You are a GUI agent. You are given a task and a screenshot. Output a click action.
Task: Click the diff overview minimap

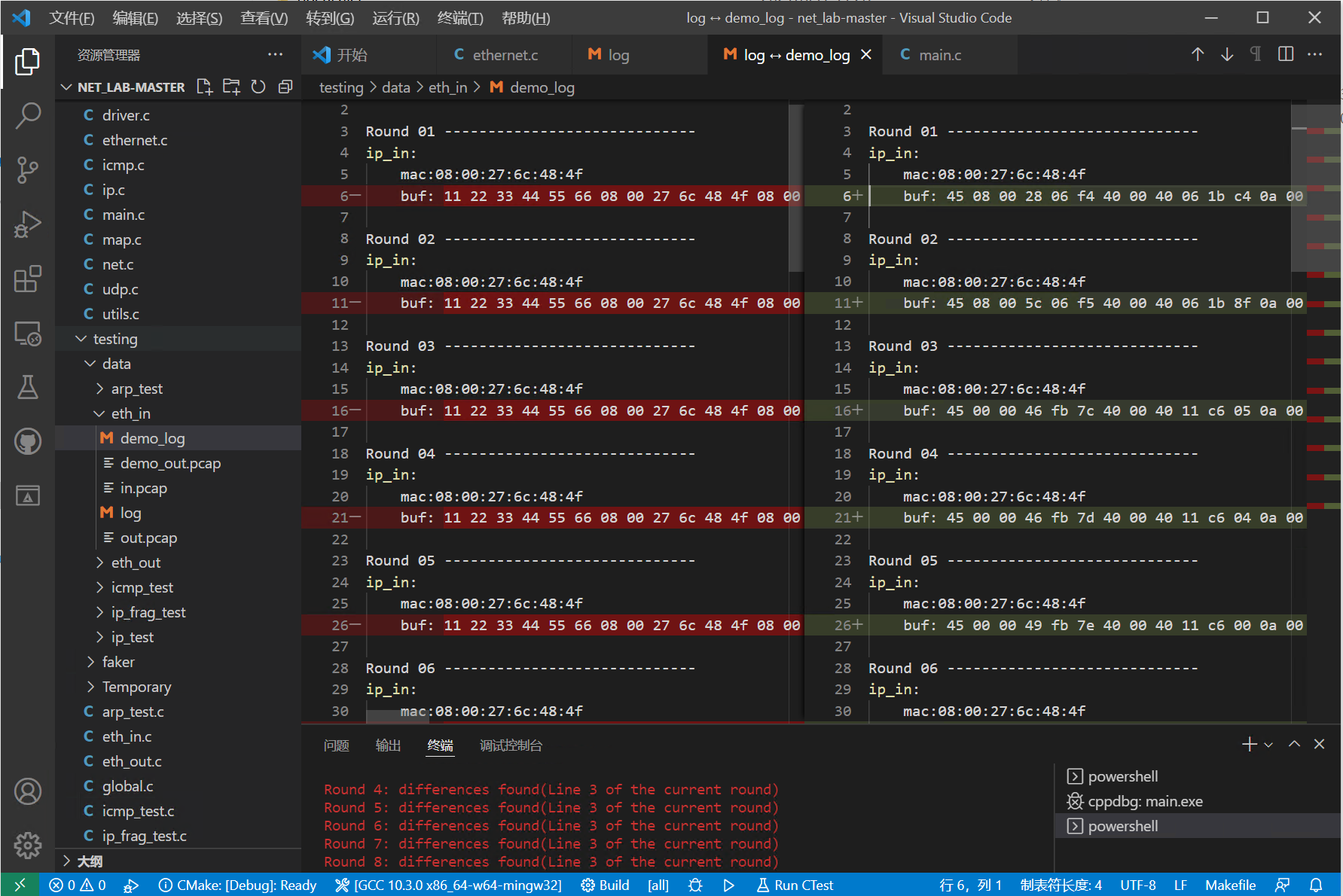coord(1325,413)
